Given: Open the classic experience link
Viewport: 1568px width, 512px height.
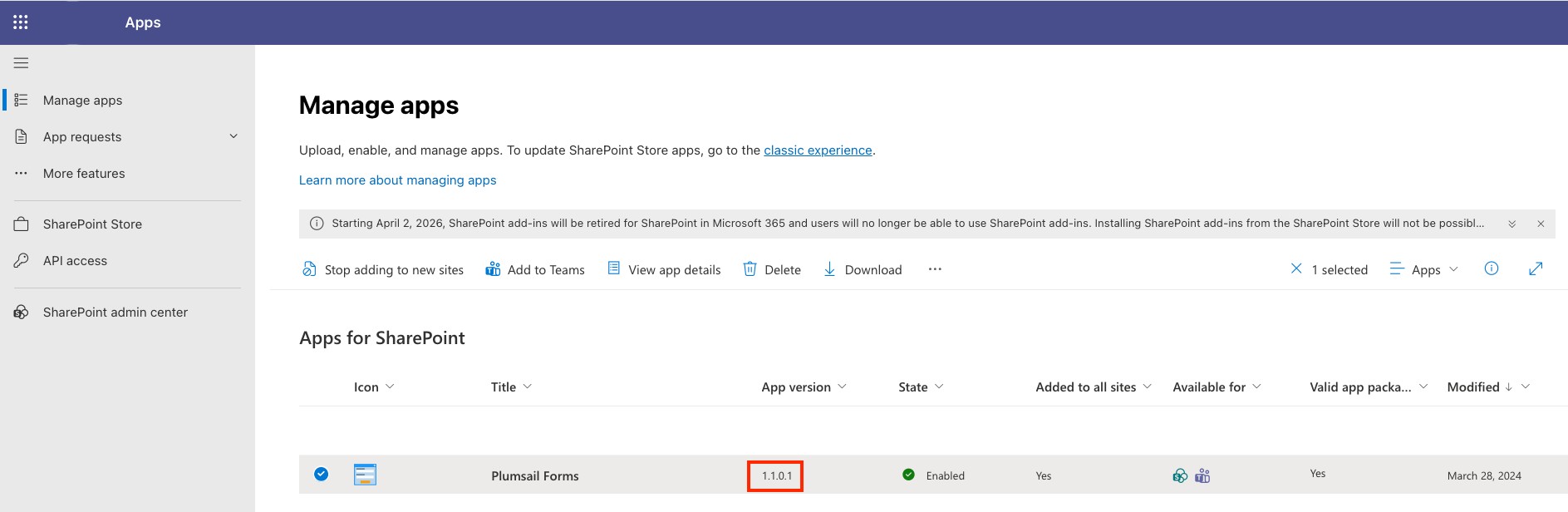Looking at the screenshot, I should pos(818,150).
